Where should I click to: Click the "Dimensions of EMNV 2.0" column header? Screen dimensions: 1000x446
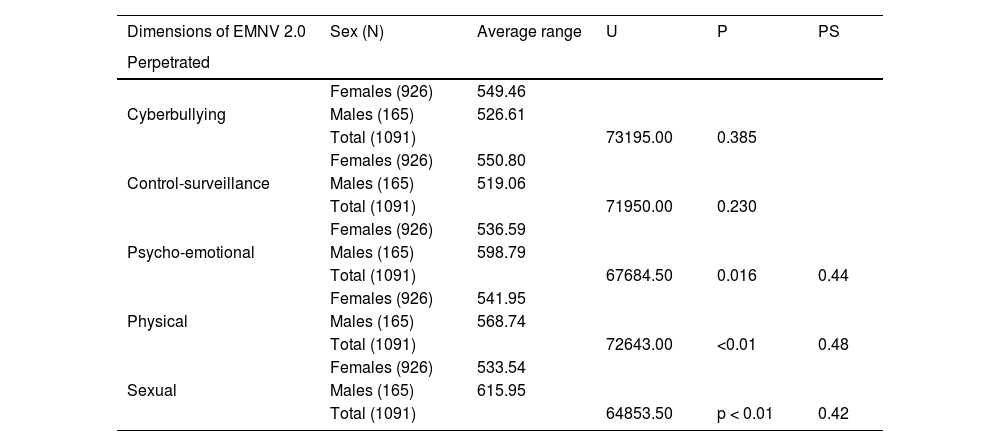click(x=216, y=31)
